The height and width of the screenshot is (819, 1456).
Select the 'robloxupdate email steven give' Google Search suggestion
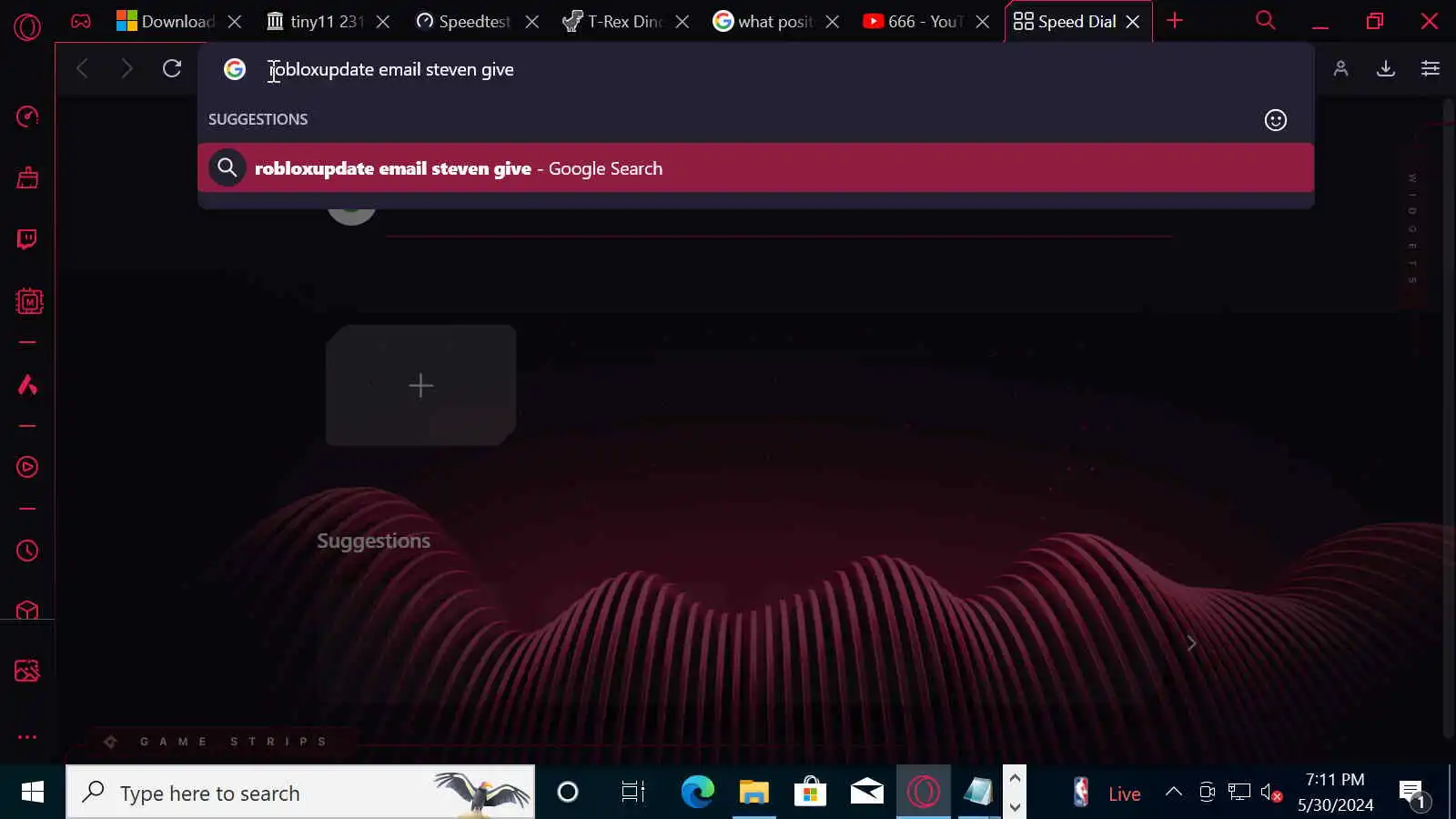755,168
